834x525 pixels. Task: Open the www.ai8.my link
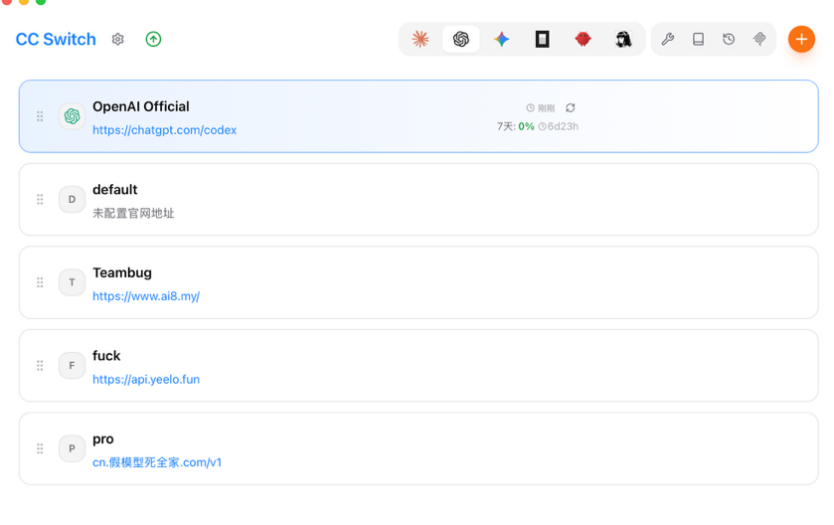[146, 296]
